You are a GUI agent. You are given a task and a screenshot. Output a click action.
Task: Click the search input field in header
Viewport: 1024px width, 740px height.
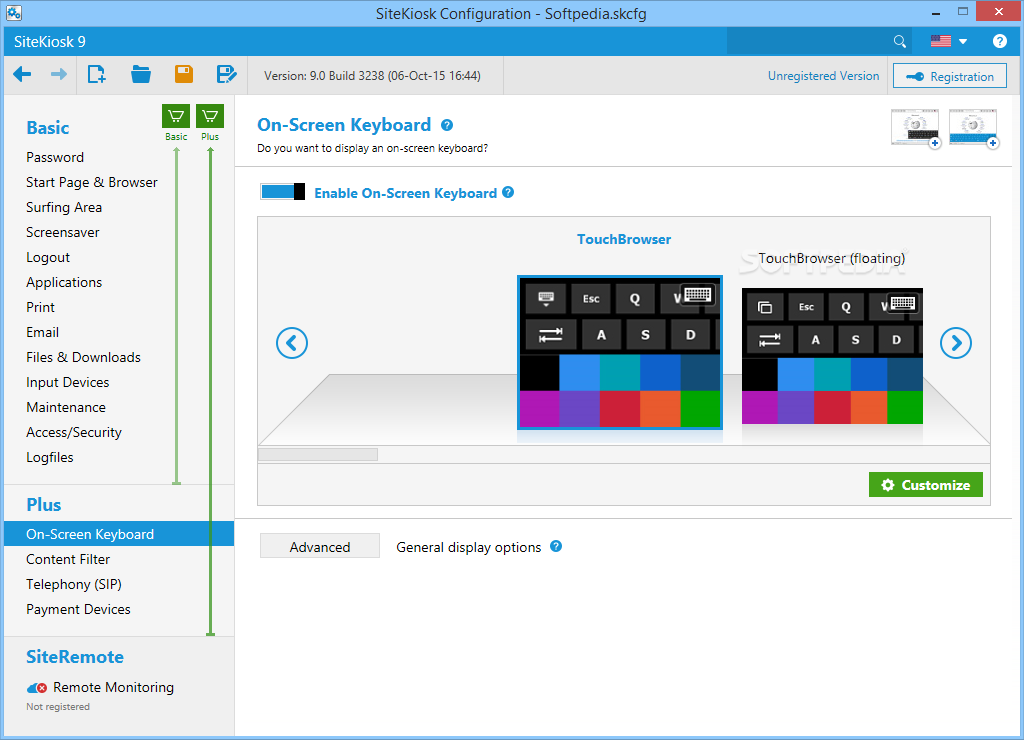[x=810, y=41]
